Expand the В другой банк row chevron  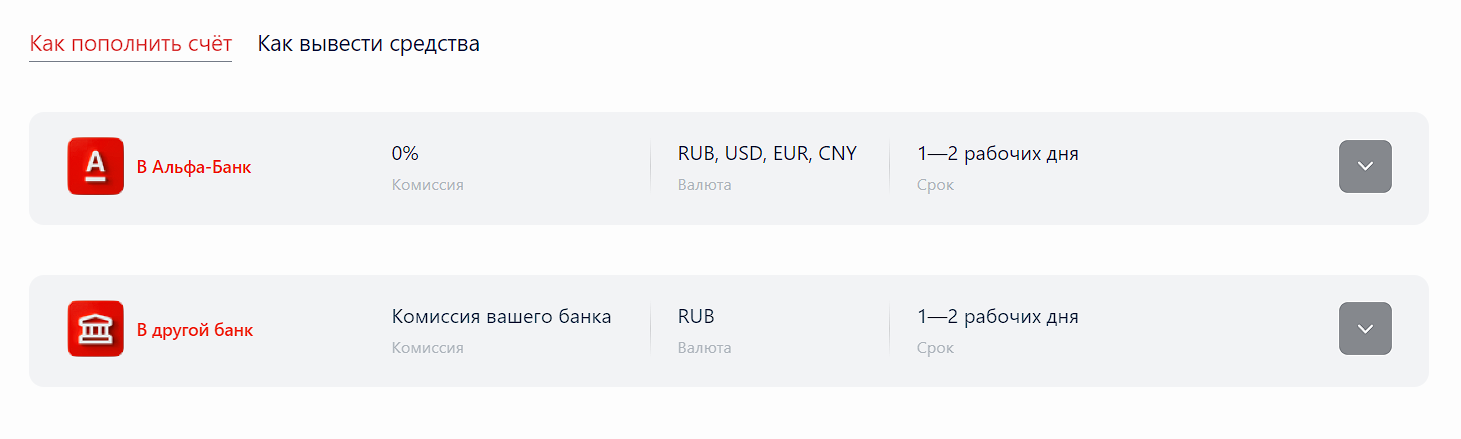pyautogui.click(x=1365, y=329)
